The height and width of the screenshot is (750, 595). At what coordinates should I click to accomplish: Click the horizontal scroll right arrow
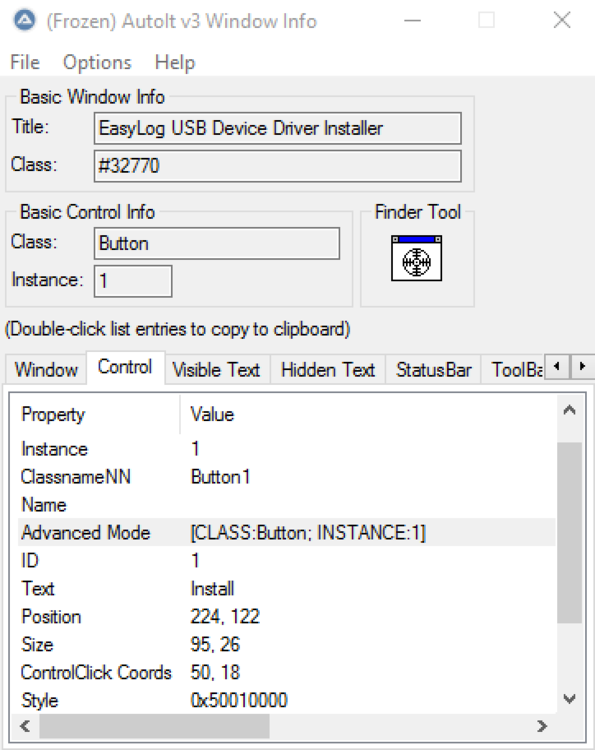pyautogui.click(x=542, y=726)
